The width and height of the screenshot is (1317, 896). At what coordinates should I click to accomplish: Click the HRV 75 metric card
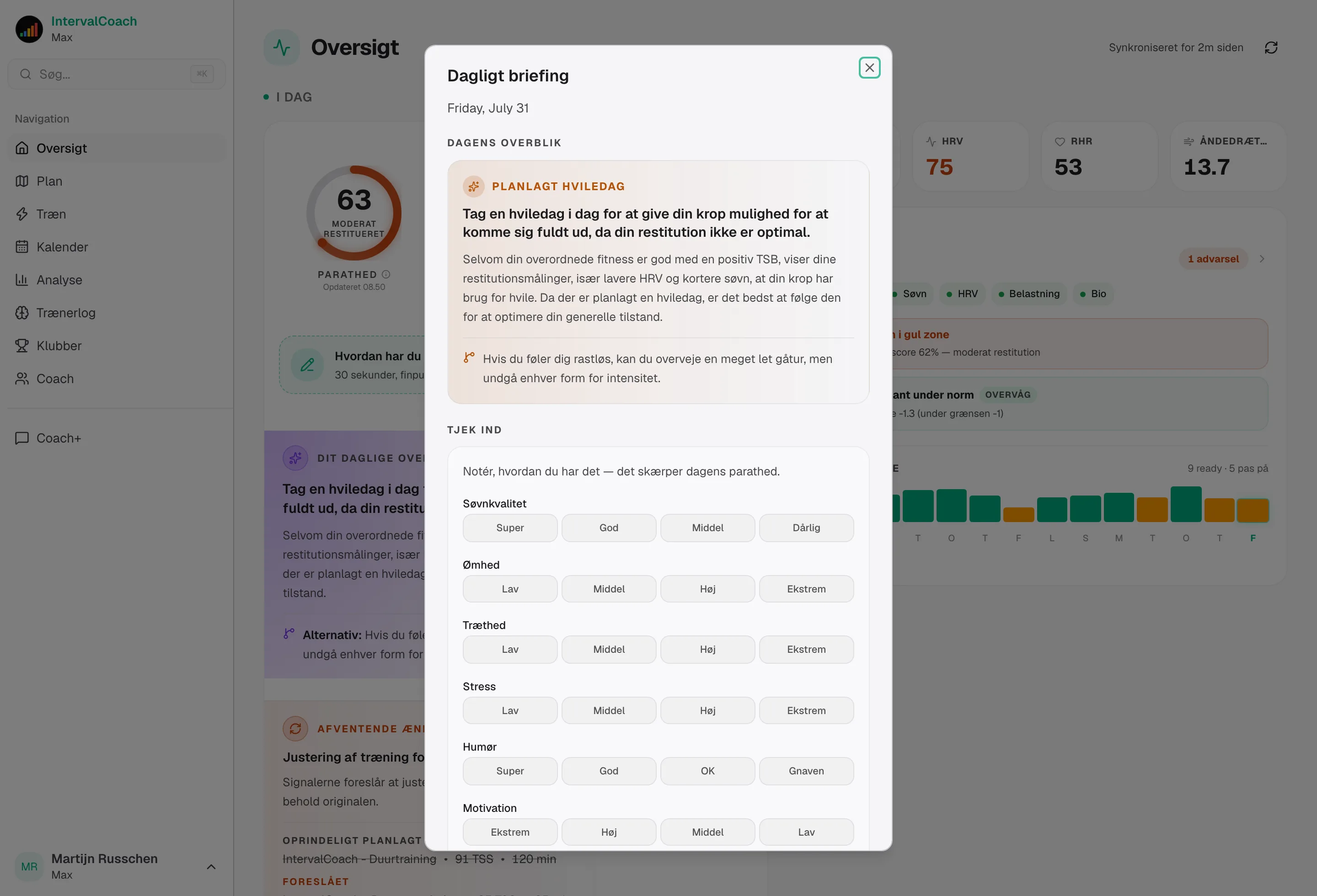pyautogui.click(x=970, y=156)
